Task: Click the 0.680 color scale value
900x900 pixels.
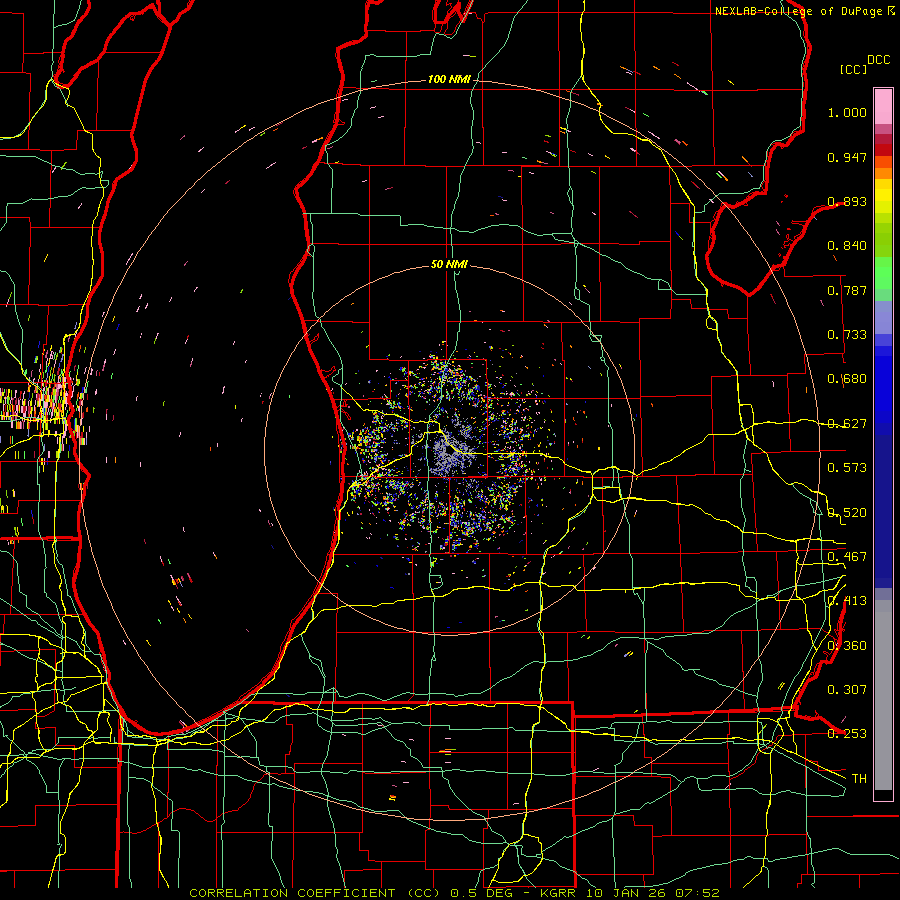Action: coord(847,379)
